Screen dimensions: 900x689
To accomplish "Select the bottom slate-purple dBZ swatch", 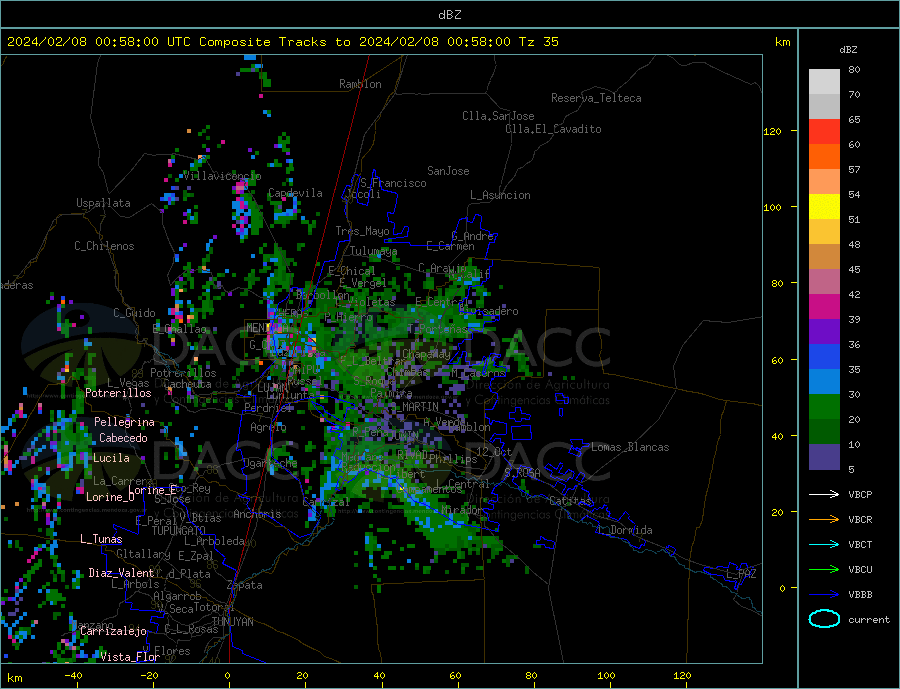I will (x=824, y=457).
